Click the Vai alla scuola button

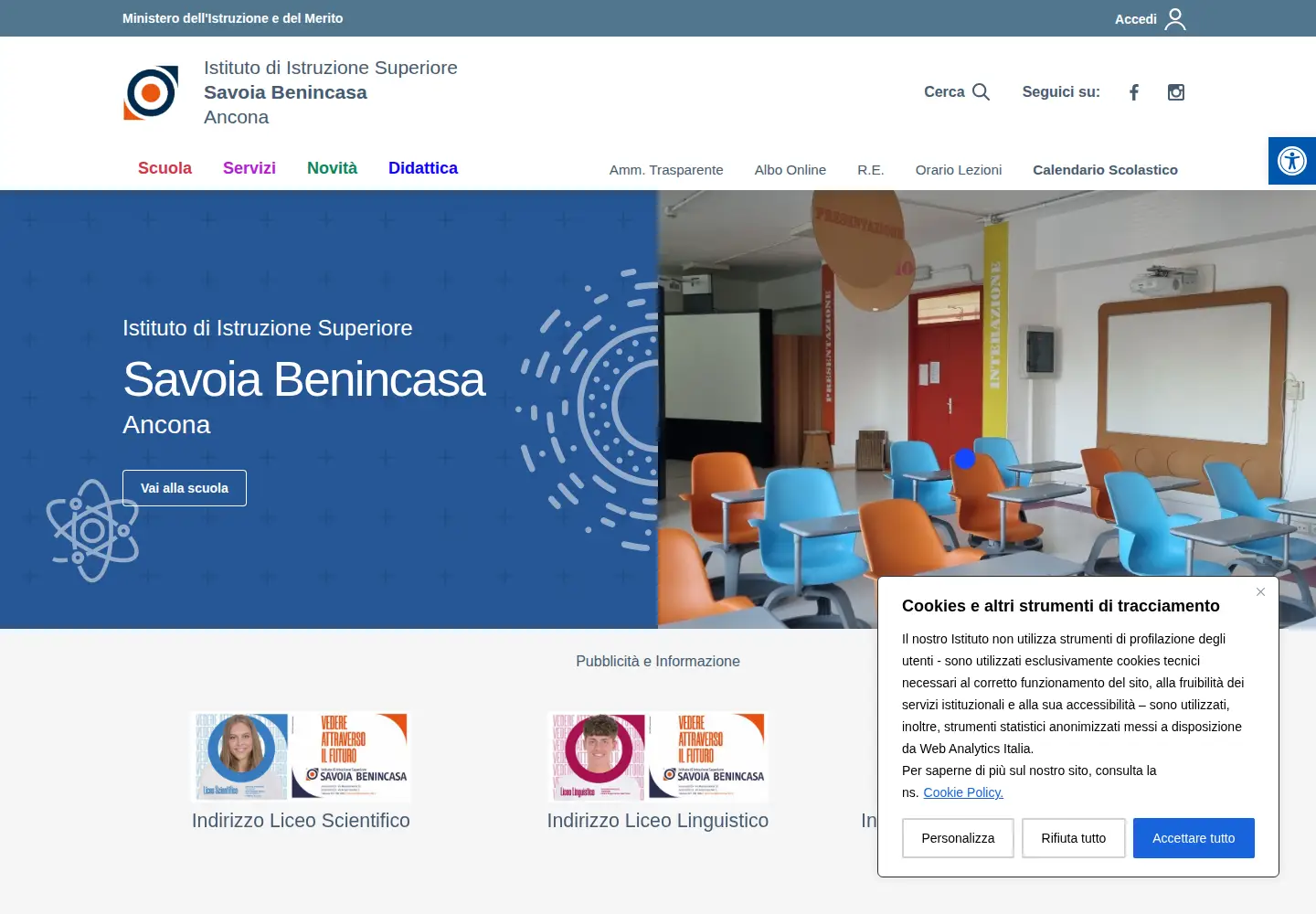(185, 488)
